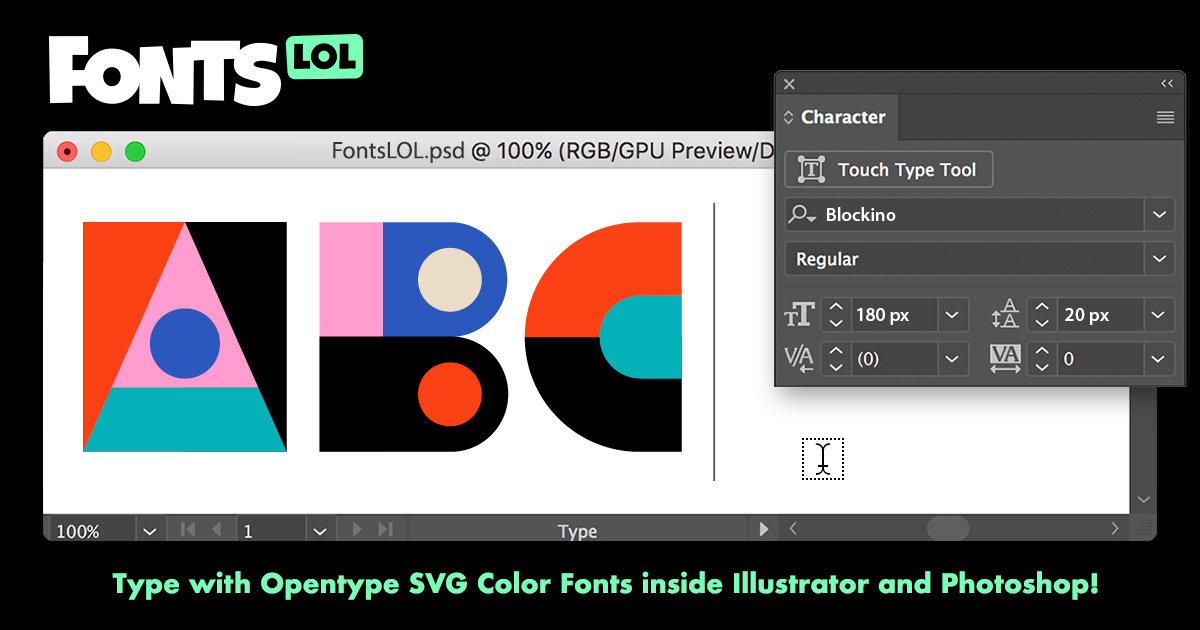
Task: Click the kerning icon beside (0)
Action: pyautogui.click(x=800, y=358)
